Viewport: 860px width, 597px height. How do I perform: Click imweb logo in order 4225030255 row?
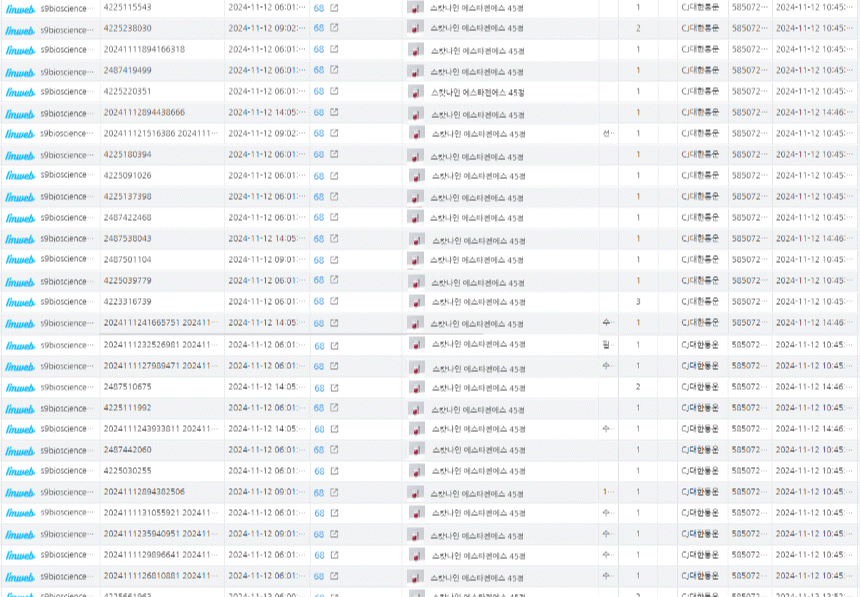point(20,471)
